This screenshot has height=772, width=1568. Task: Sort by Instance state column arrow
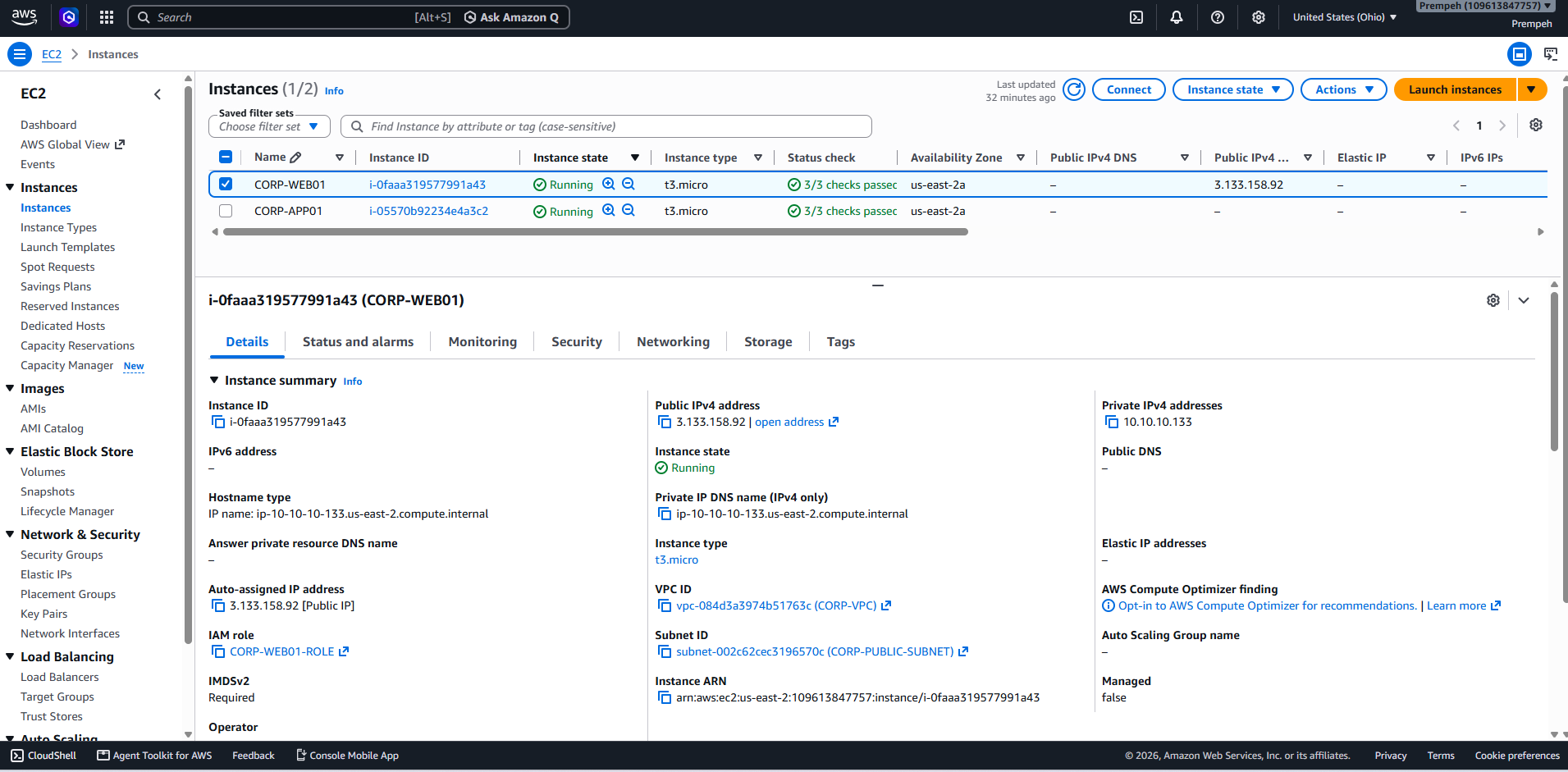click(x=634, y=158)
